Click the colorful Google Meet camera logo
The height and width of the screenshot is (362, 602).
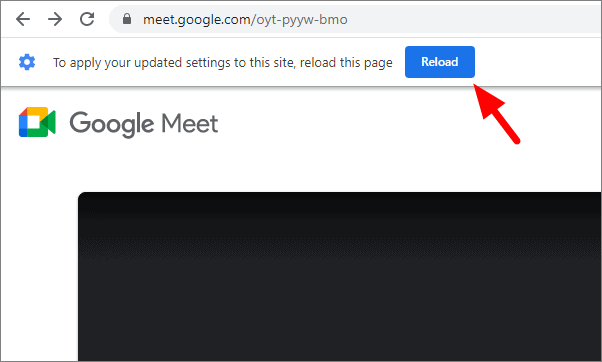pyautogui.click(x=37, y=122)
